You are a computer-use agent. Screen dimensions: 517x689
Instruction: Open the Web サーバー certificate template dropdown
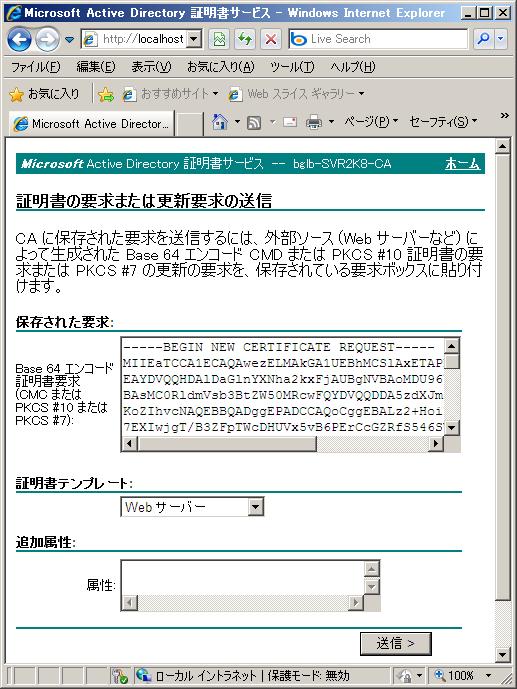pos(192,507)
